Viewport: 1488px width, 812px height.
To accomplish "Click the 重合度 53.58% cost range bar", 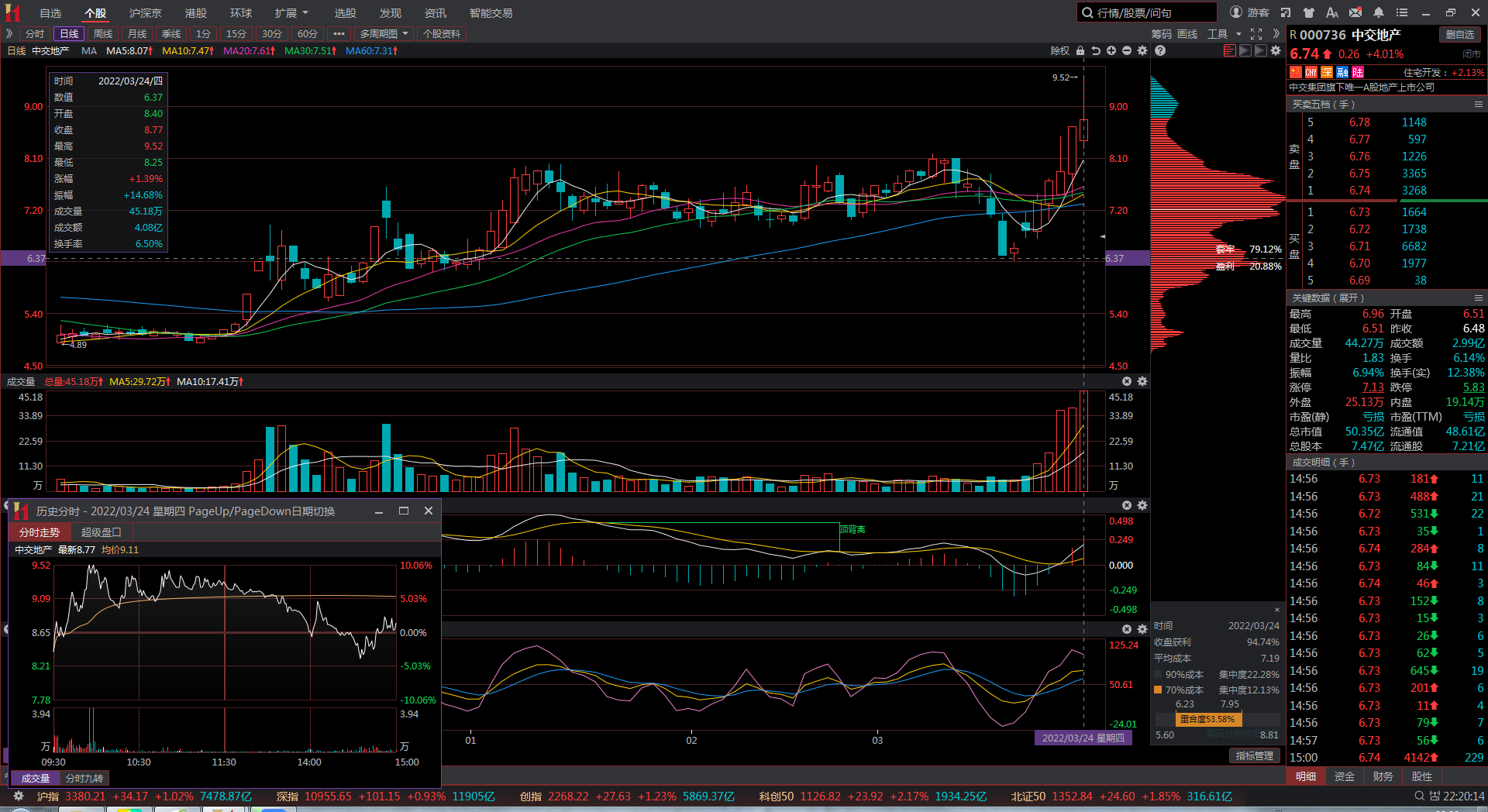I will [x=1207, y=719].
